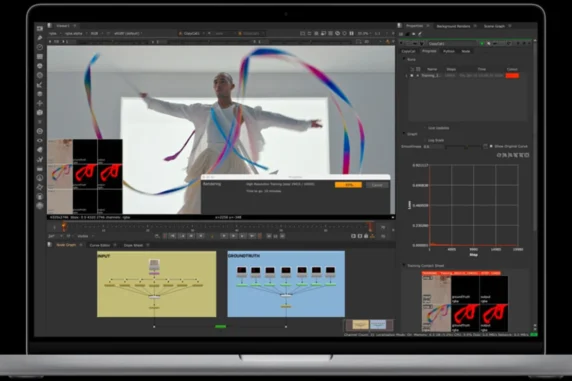
Task: Click the Smoothness value field
Action: (433, 146)
